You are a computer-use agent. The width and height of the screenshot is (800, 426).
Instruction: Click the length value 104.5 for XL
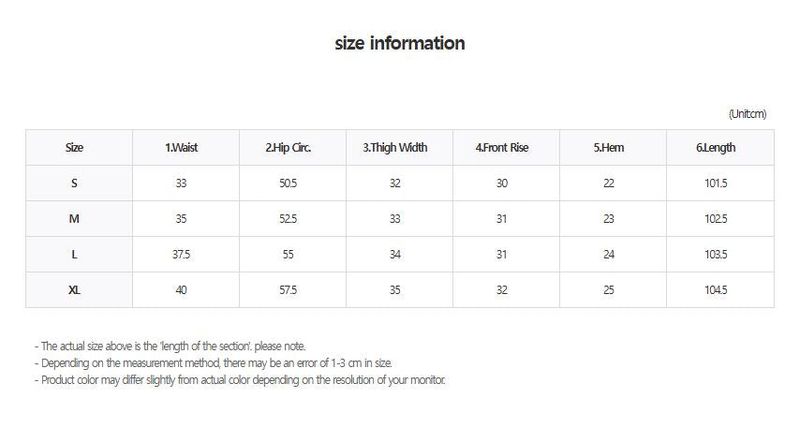pyautogui.click(x=716, y=290)
